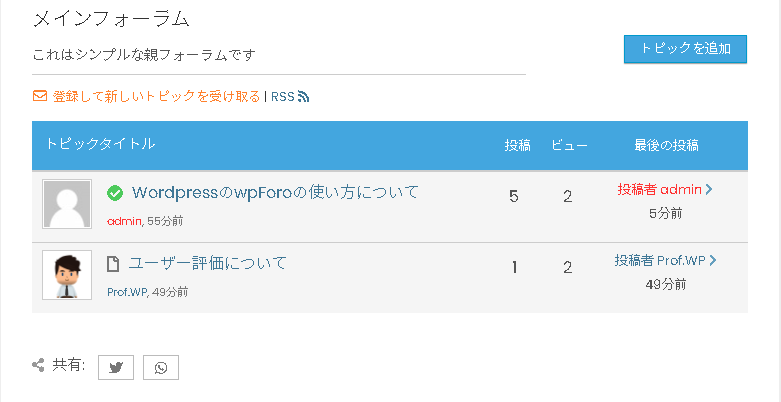
Task: Click the green solved checkmark icon
Action: coord(115,193)
